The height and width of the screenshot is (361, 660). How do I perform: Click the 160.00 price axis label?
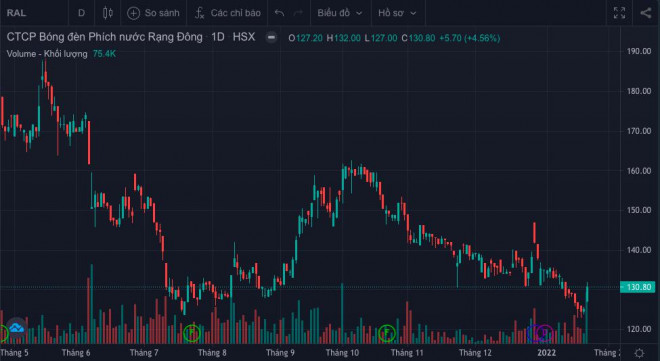(639, 171)
